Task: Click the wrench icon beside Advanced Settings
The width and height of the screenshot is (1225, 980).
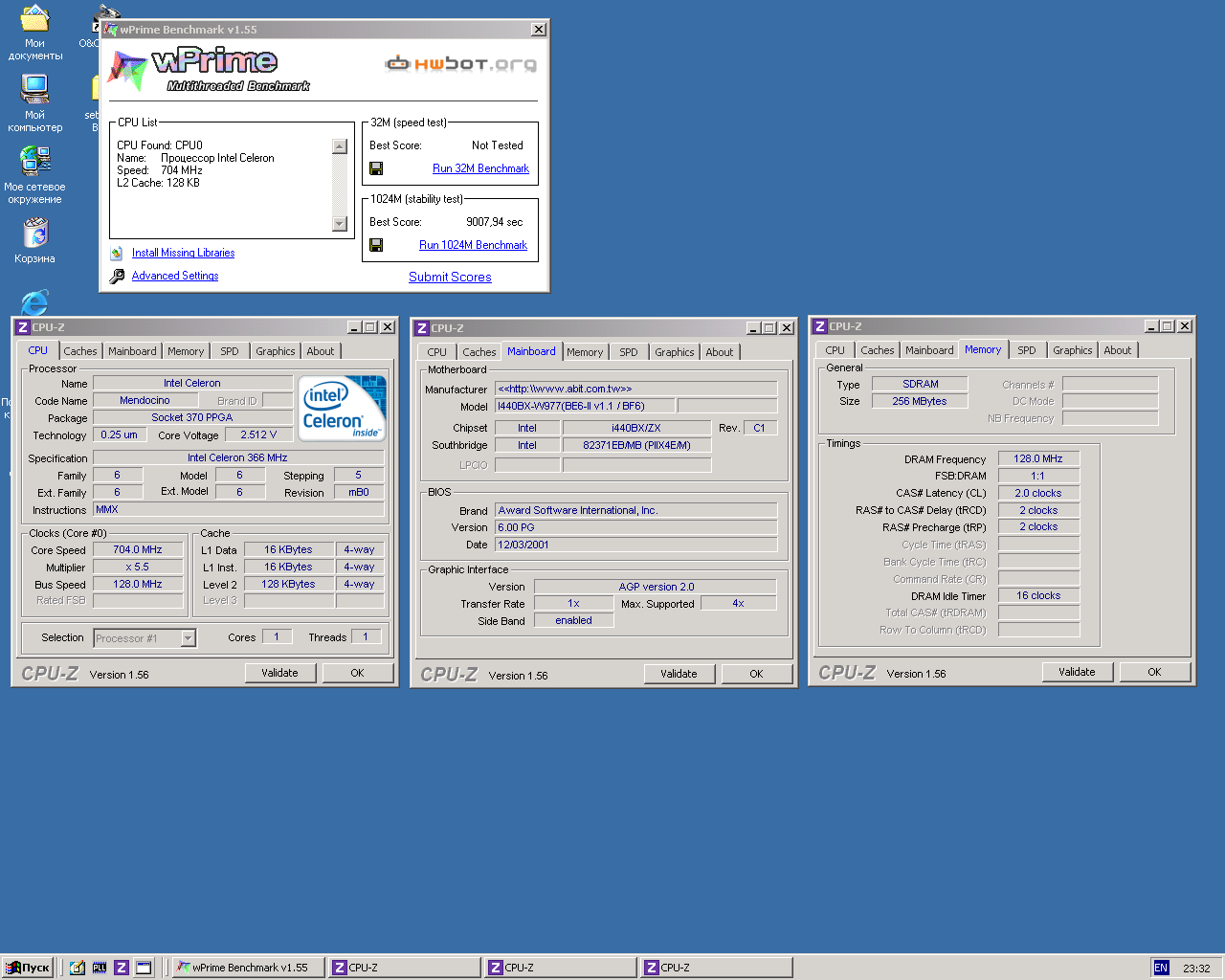Action: [117, 276]
